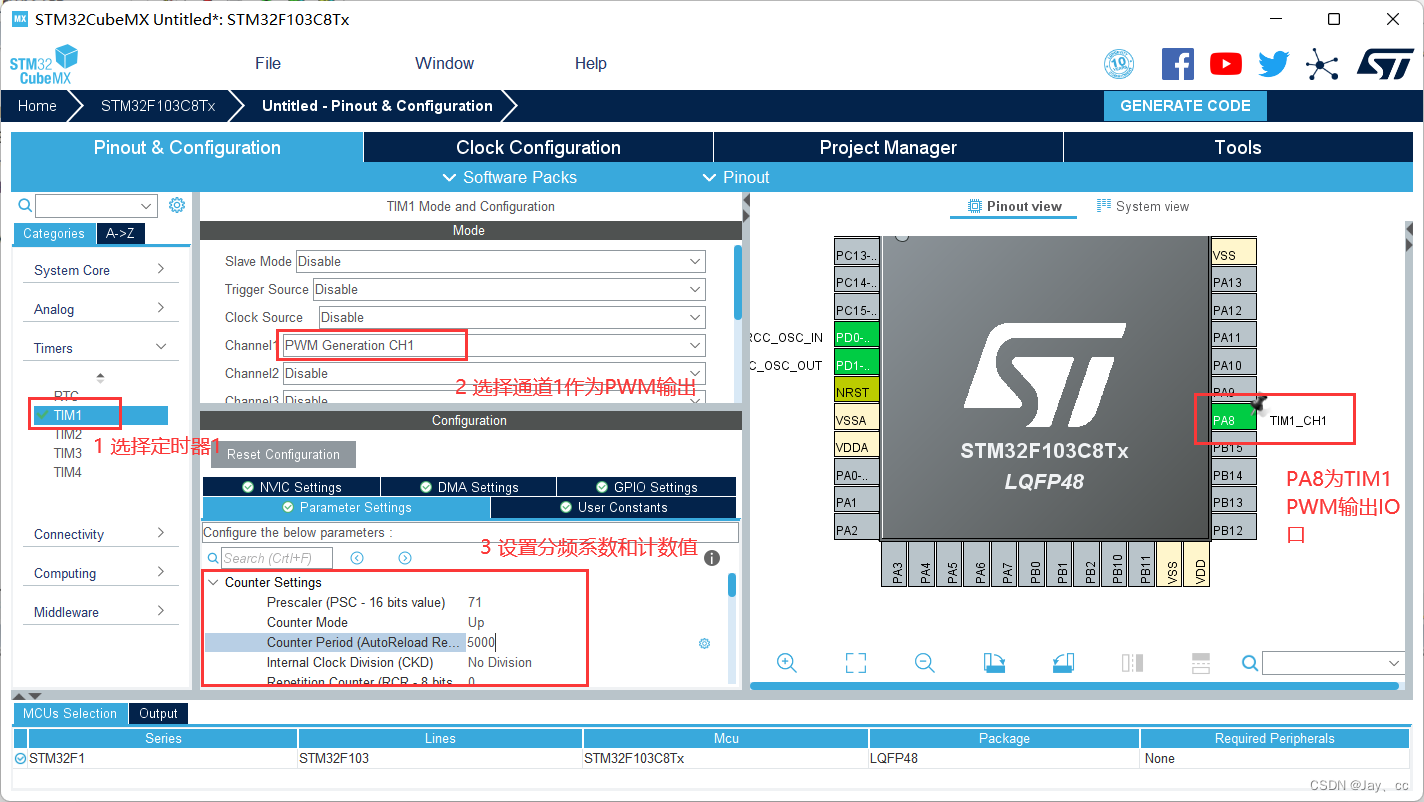Screen dimensions: 1424x802
Task: Open DMA Settings tab
Action: click(468, 487)
